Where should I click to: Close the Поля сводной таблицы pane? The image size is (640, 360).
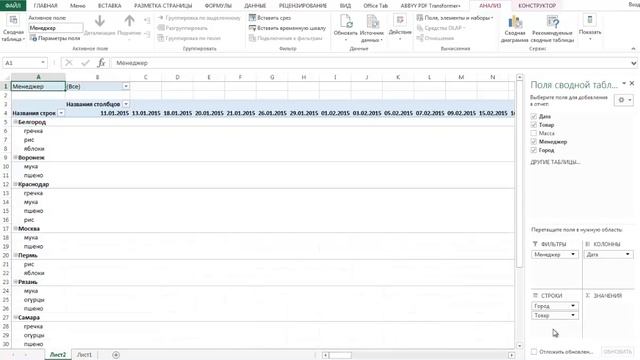point(632,83)
